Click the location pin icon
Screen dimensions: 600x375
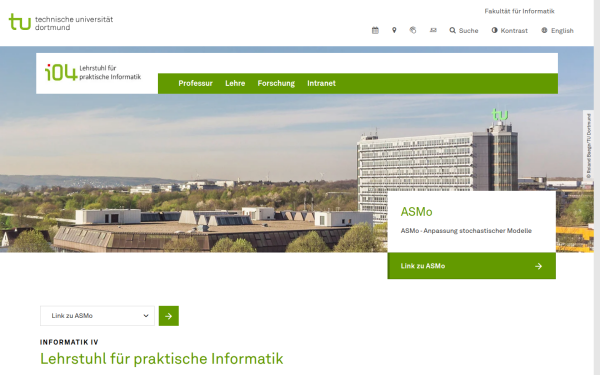coord(394,30)
